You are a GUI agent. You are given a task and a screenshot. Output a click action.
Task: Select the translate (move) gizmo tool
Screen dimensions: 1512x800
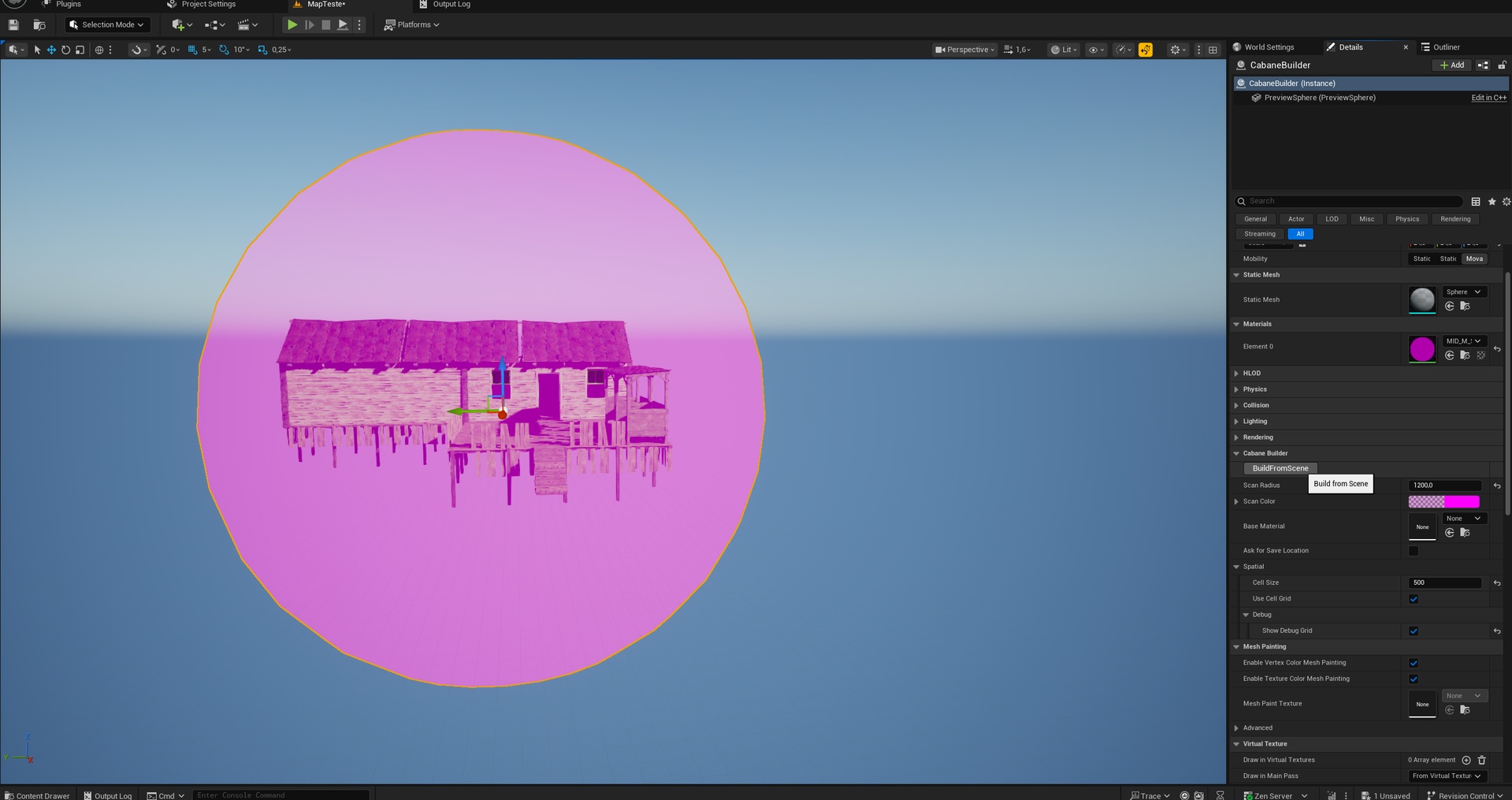click(51, 50)
